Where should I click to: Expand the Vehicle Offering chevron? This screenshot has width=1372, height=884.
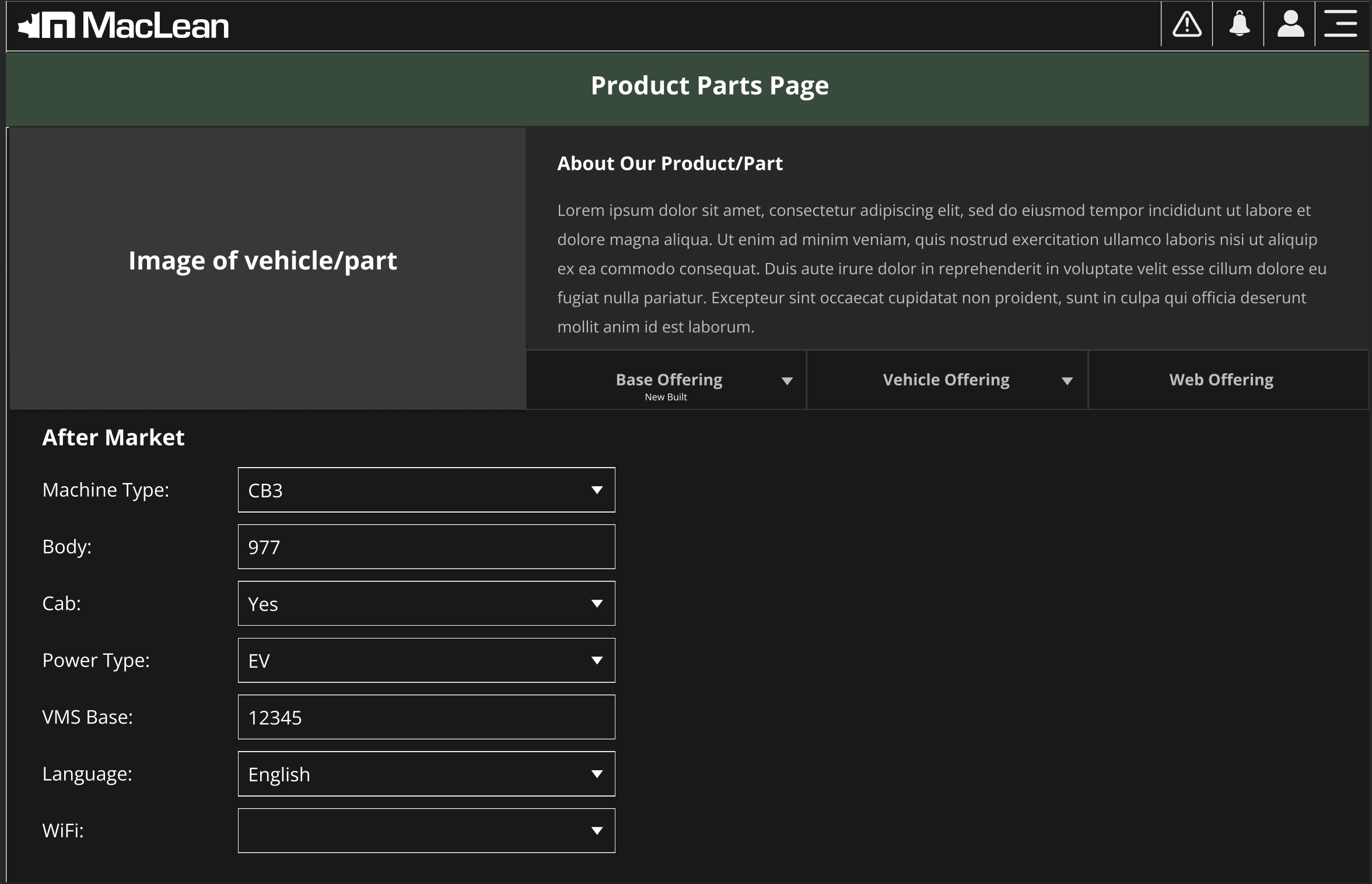(x=1067, y=380)
